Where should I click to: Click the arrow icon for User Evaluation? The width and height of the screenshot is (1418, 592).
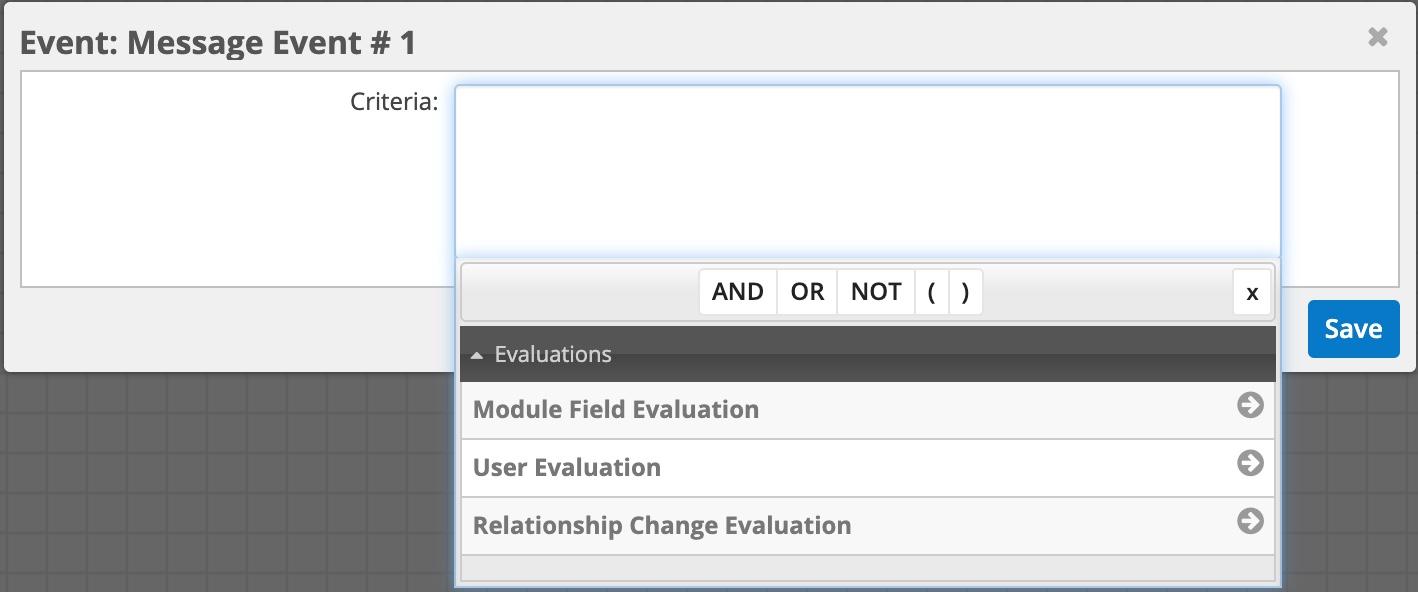[1250, 463]
